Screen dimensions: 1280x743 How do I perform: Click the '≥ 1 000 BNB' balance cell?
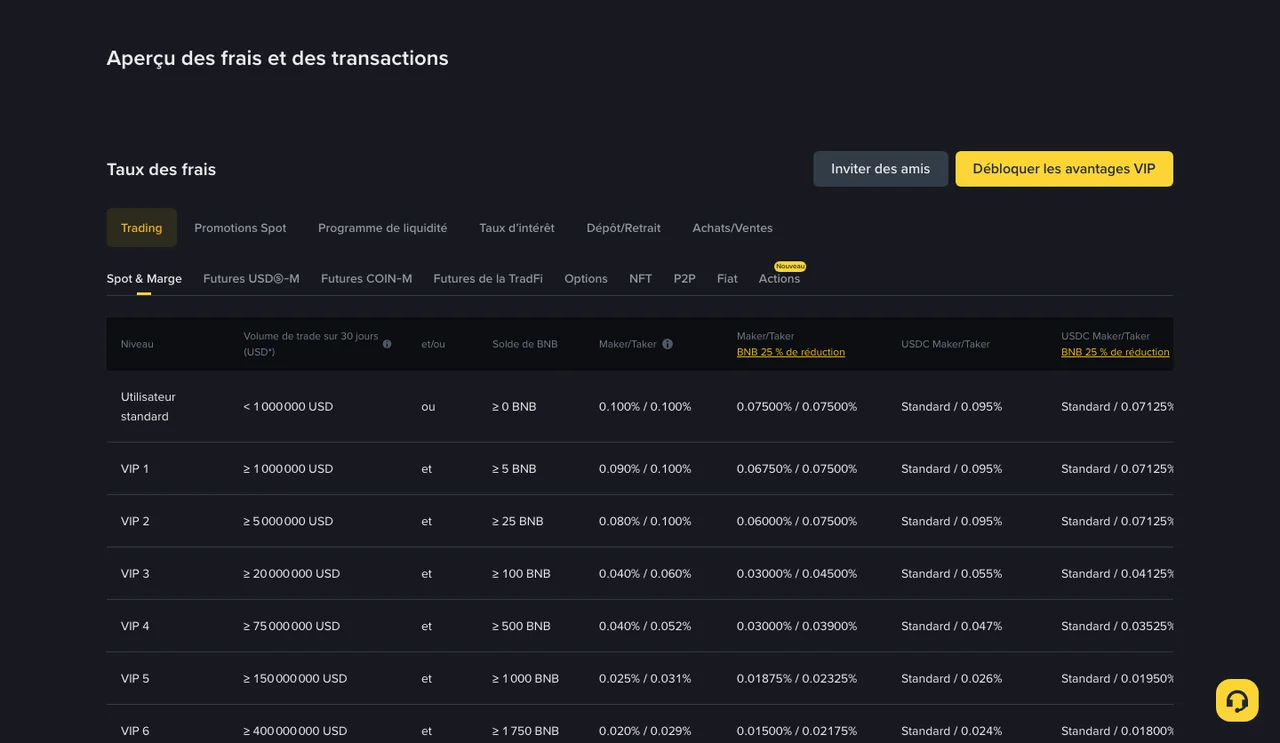coord(526,679)
